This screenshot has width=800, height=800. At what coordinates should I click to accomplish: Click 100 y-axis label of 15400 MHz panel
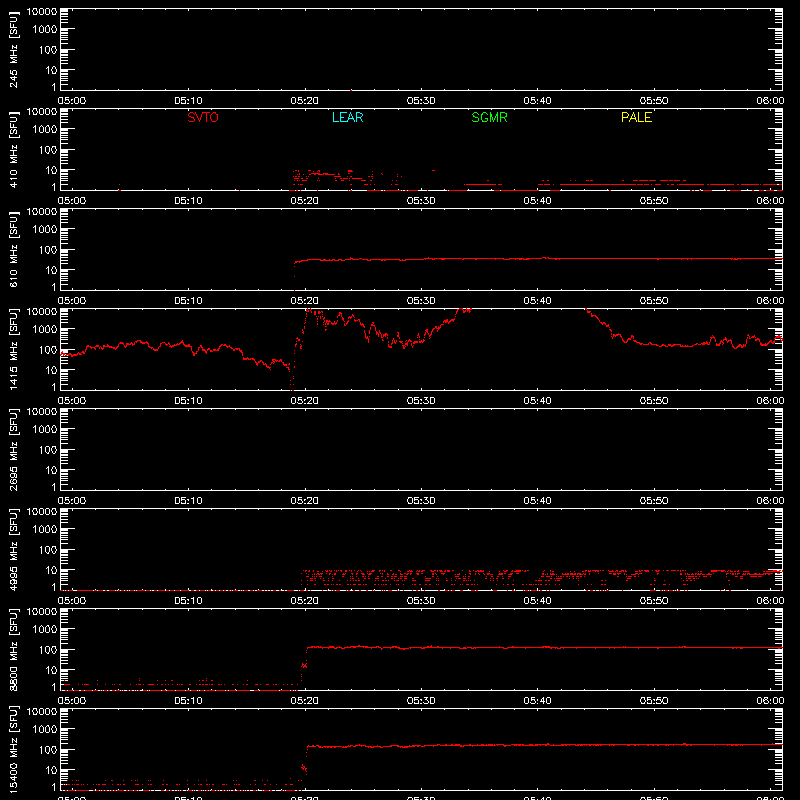click(48, 750)
